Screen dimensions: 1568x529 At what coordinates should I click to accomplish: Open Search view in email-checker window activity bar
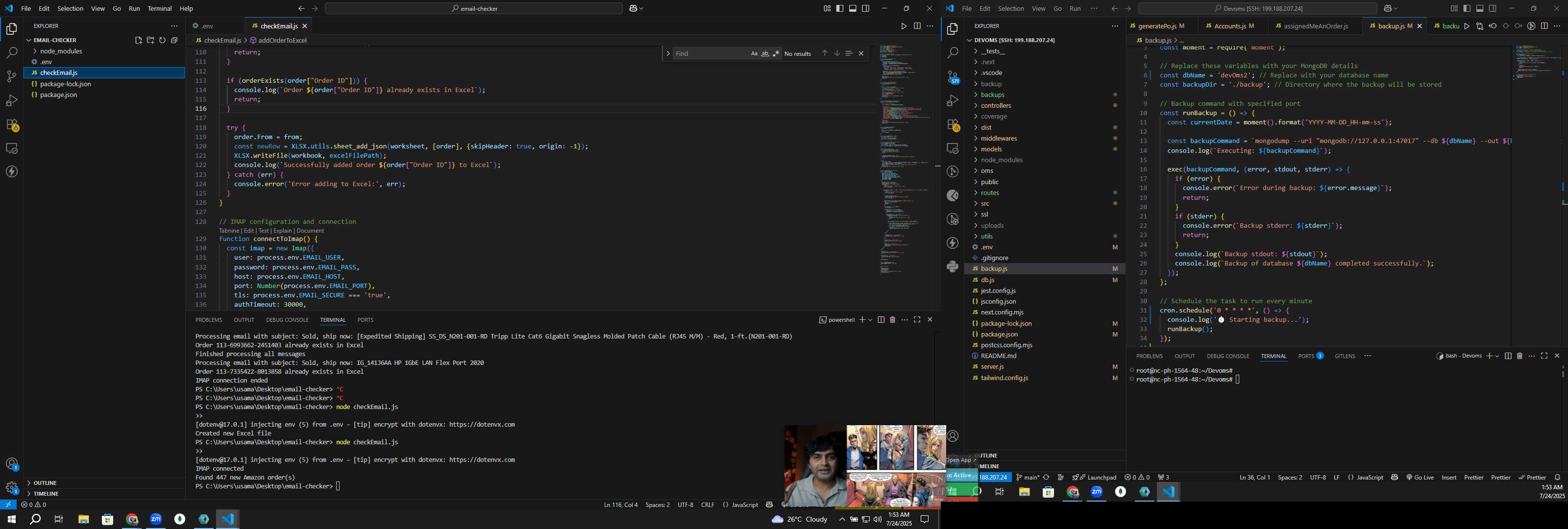(x=12, y=53)
